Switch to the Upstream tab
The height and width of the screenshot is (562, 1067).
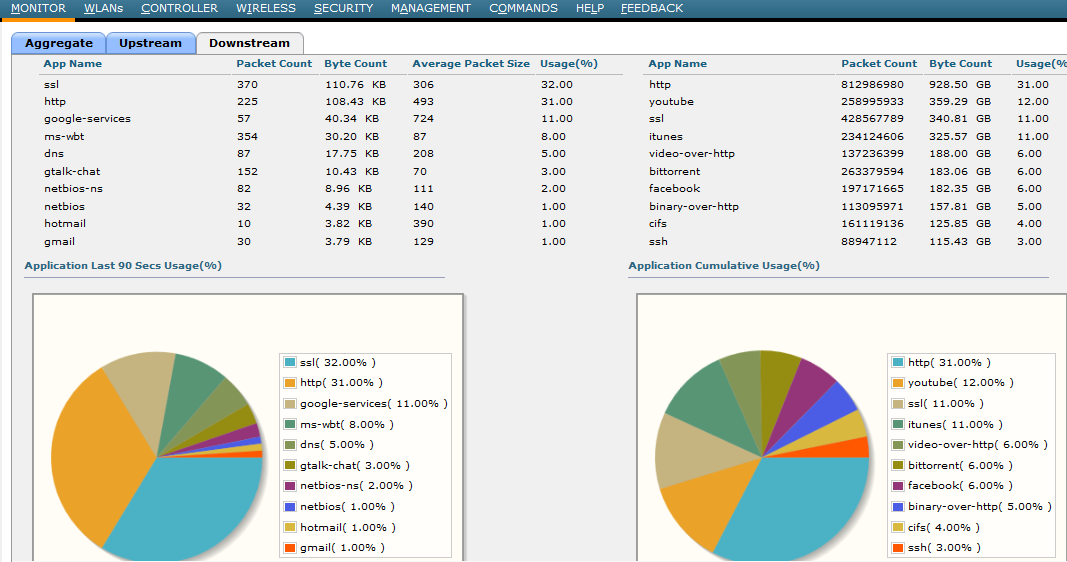point(150,43)
